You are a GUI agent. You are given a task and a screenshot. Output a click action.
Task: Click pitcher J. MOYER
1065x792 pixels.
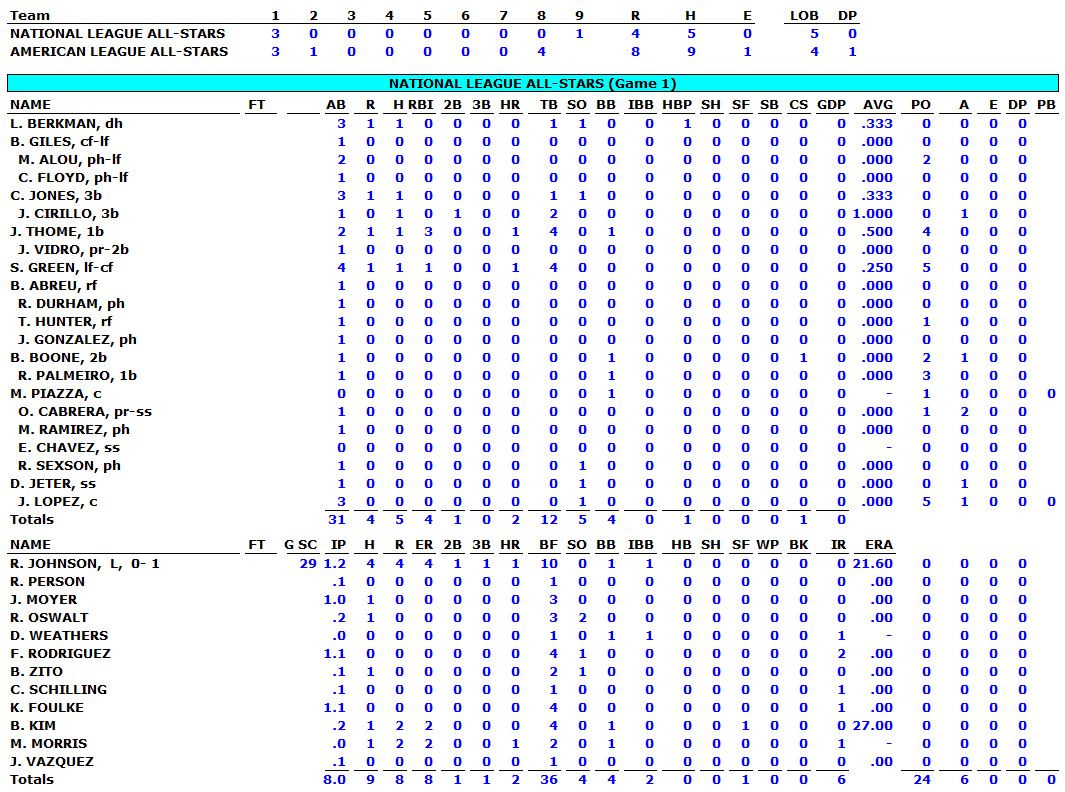(43, 600)
